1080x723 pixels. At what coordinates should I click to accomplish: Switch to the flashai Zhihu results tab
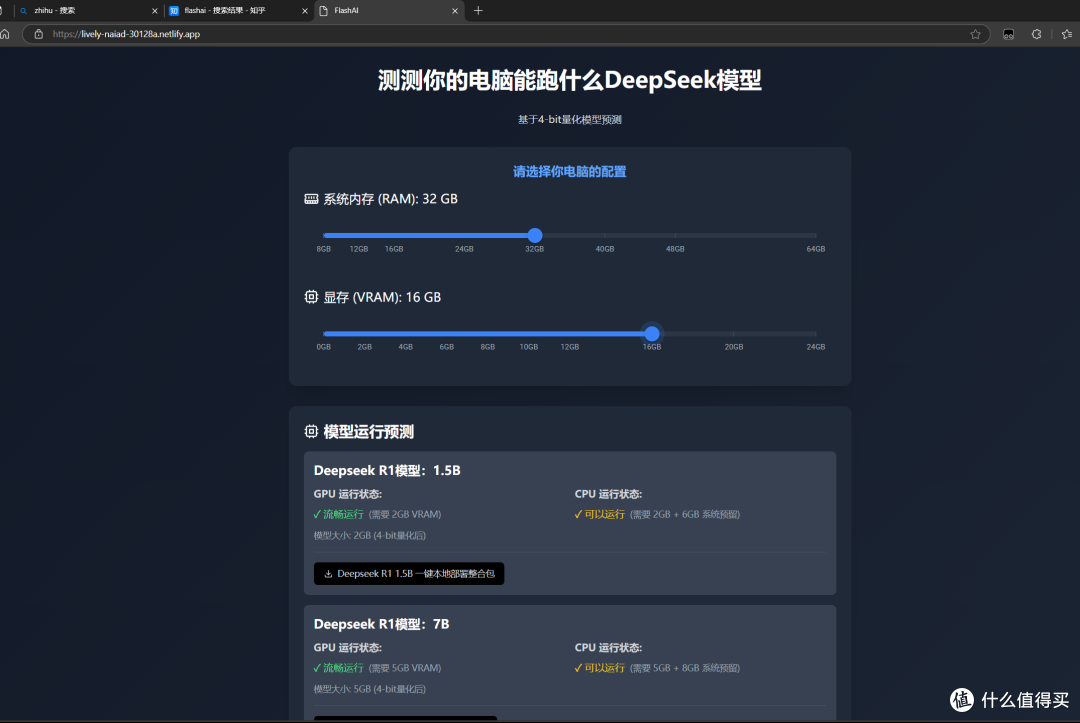238,10
